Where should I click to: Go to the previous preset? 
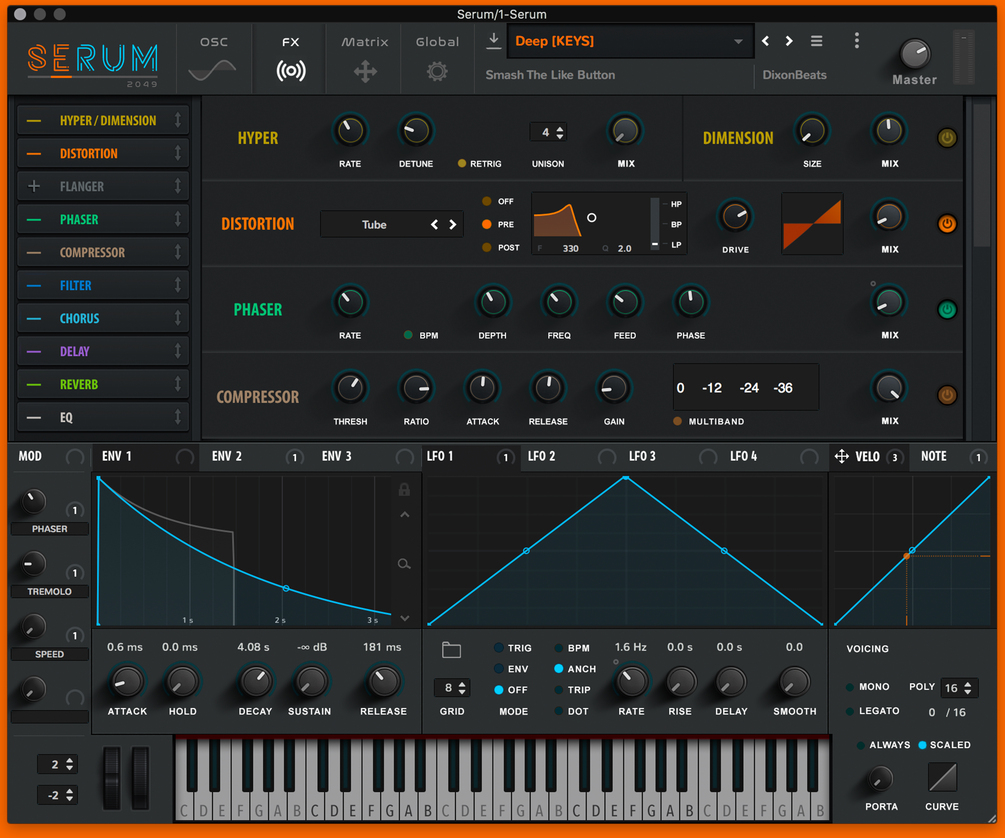[765, 41]
